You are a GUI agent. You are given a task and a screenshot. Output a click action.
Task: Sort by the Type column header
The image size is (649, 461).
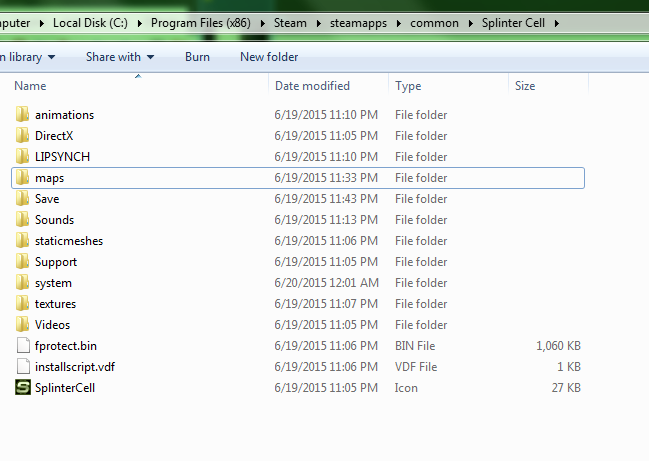[408, 86]
